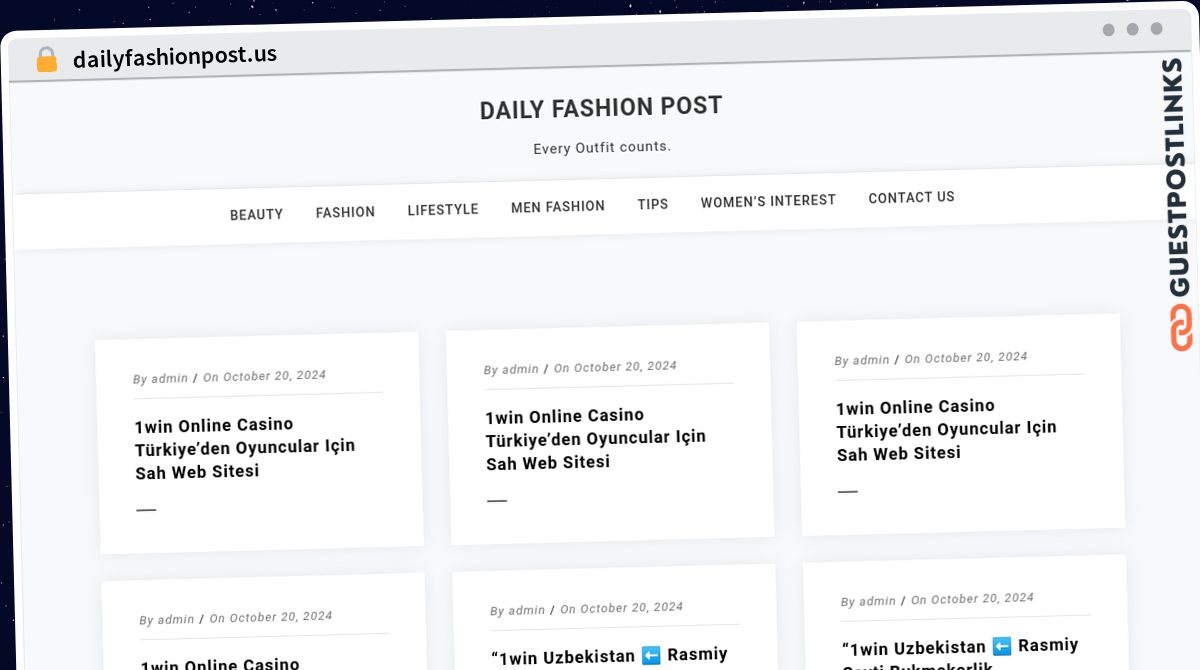
Task: Go to the Lifestyle category
Action: pyautogui.click(x=443, y=210)
